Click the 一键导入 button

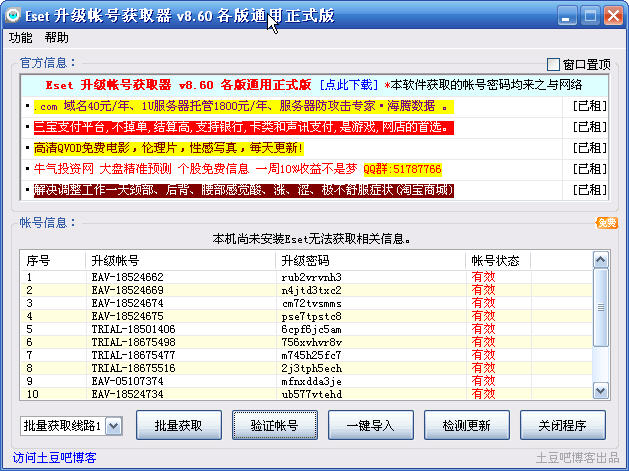pyautogui.click(x=370, y=425)
